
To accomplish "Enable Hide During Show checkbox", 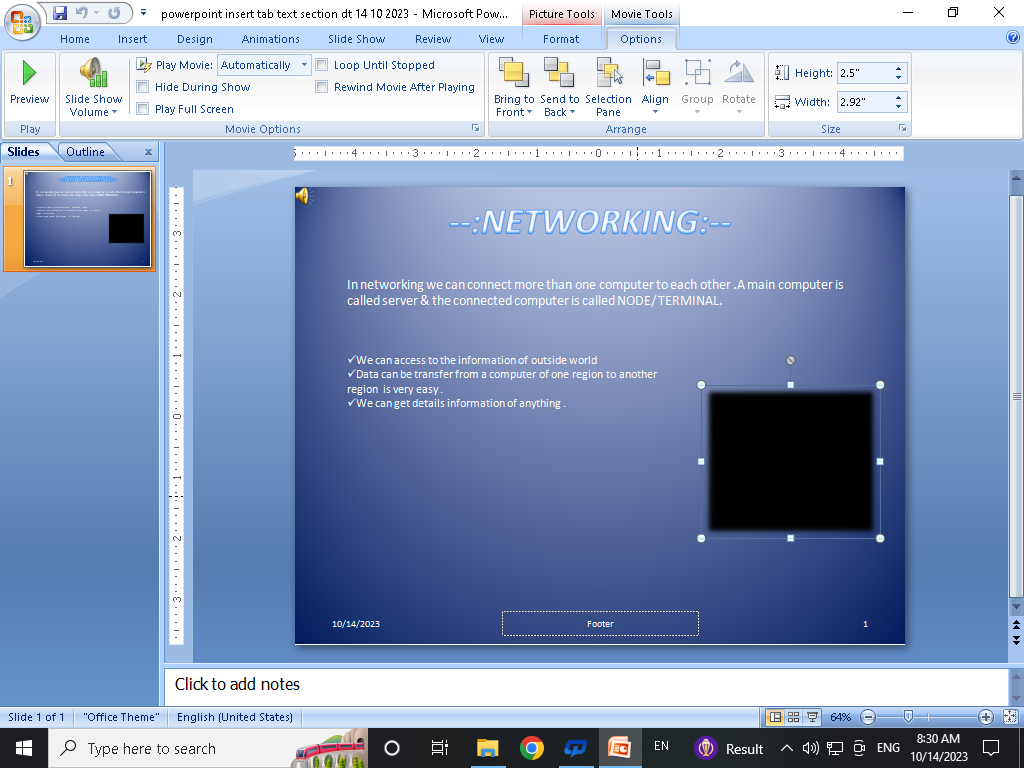I will click(x=143, y=87).
